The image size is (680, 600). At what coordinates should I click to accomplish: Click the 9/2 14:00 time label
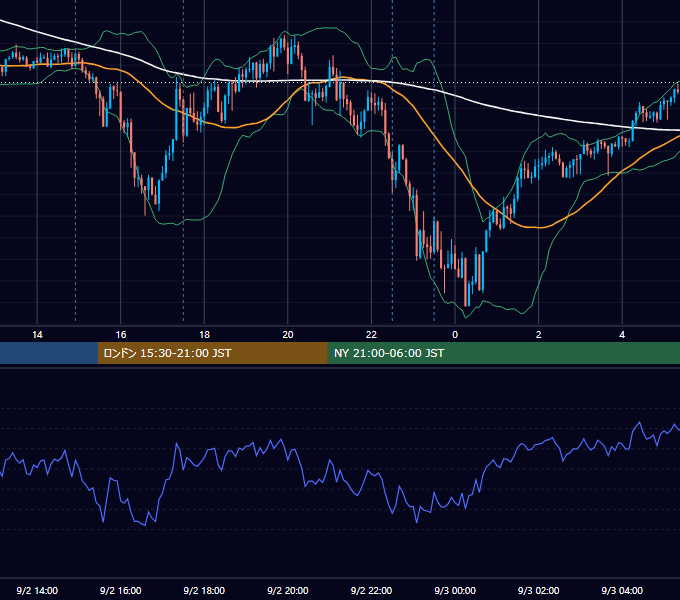pos(37,590)
